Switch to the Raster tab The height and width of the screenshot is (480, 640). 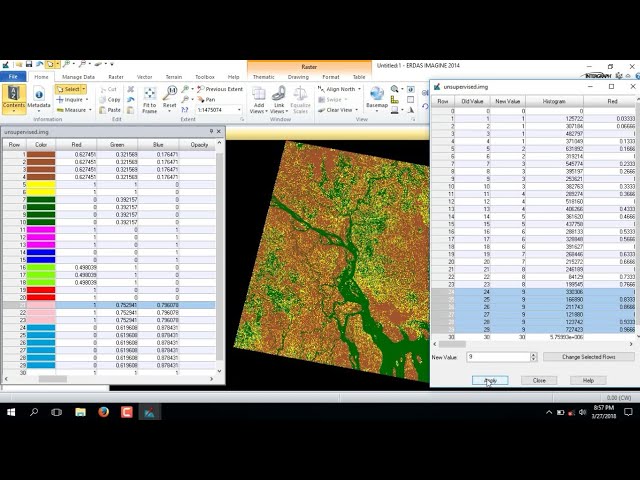(116, 77)
